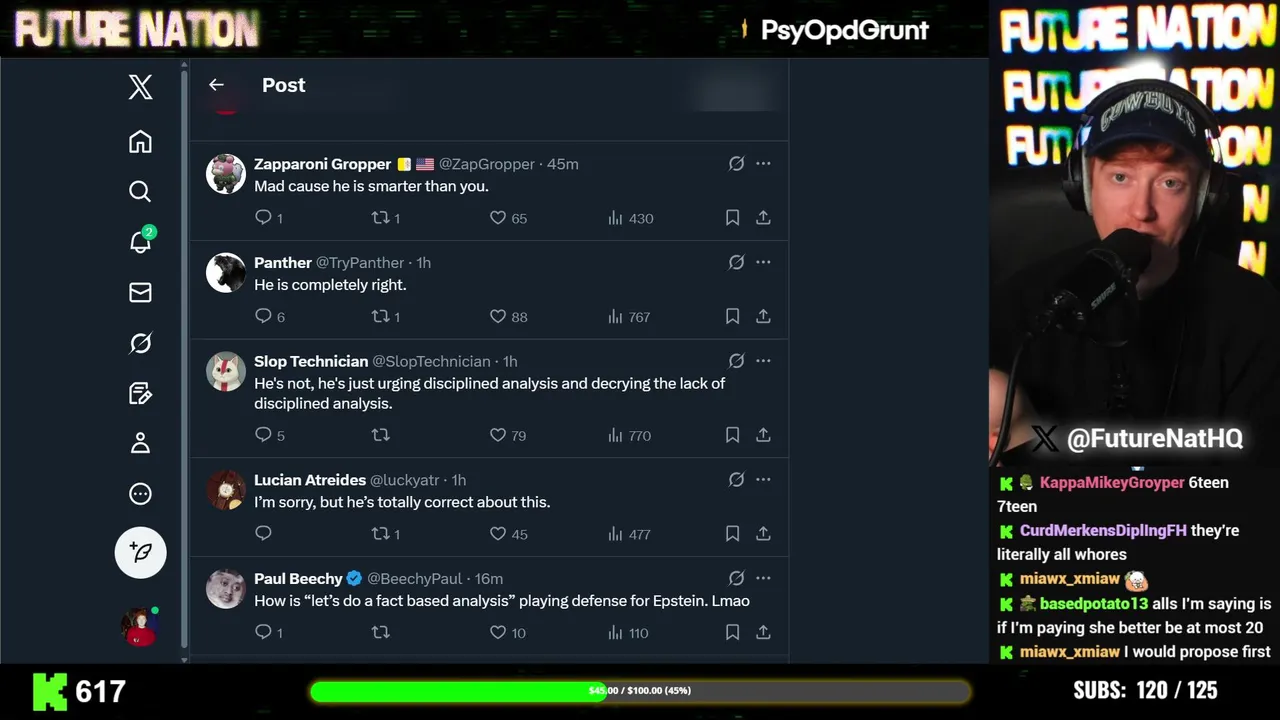
Task: Open Messages envelope icon
Action: point(140,292)
